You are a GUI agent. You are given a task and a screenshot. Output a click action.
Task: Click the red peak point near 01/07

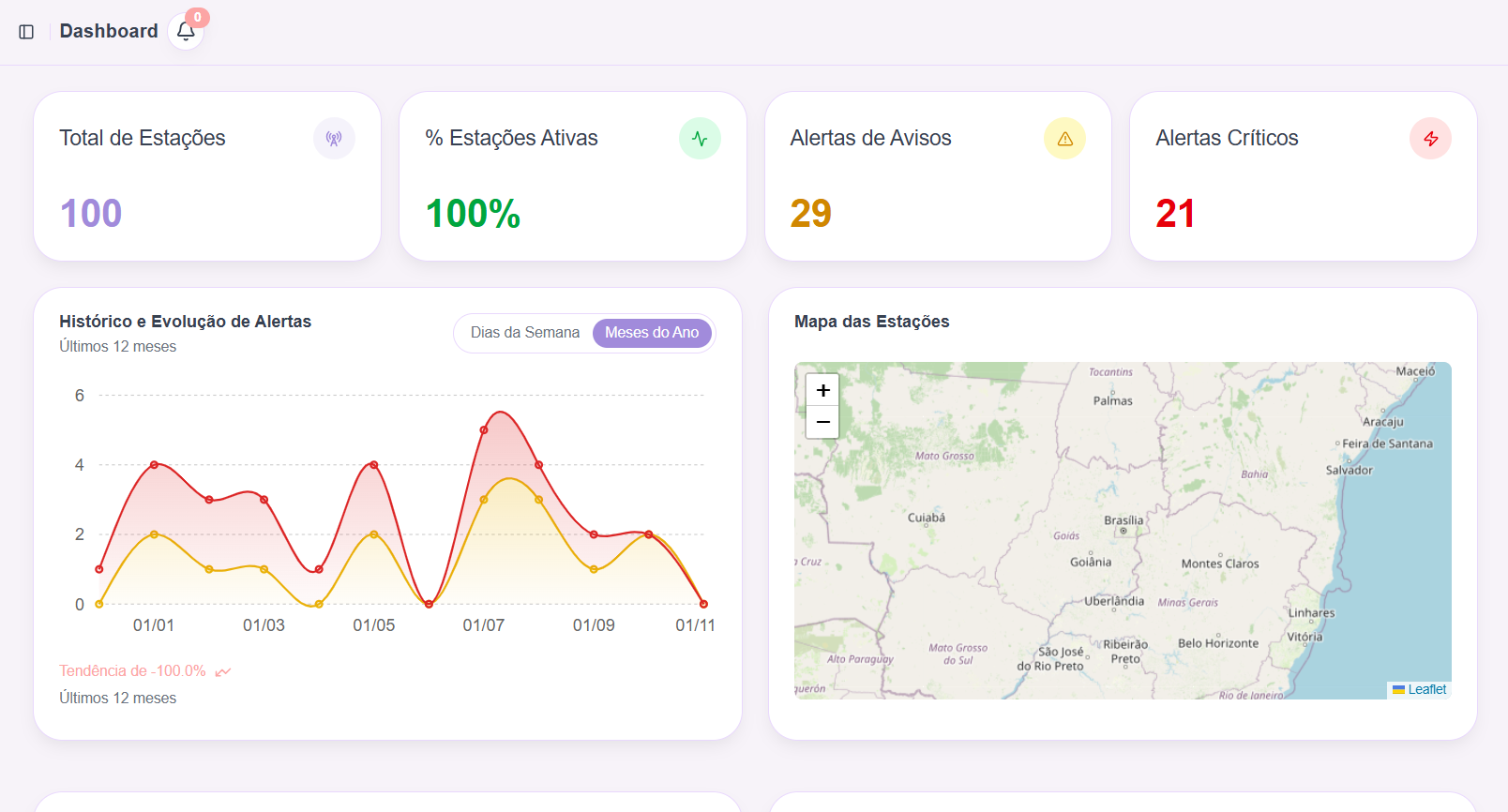pos(484,430)
